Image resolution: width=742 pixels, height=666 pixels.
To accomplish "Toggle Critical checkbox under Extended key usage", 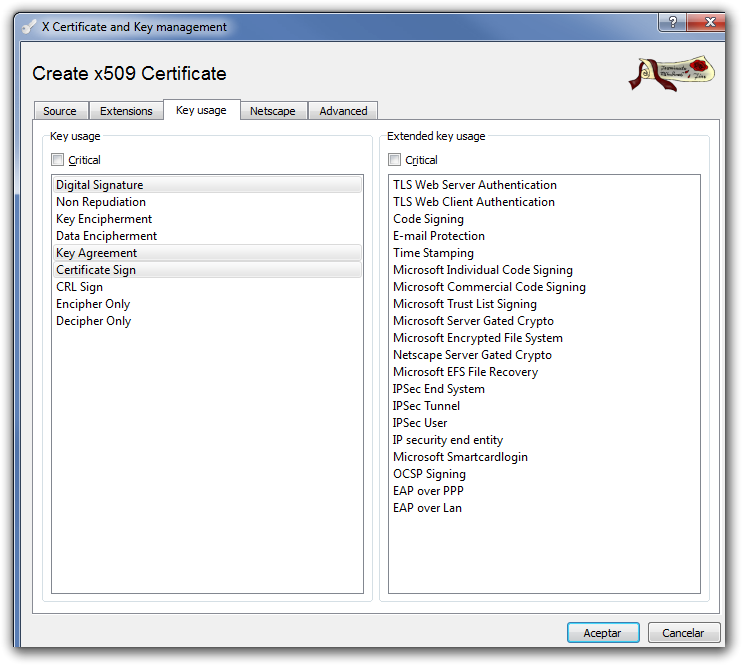I will click(395, 160).
